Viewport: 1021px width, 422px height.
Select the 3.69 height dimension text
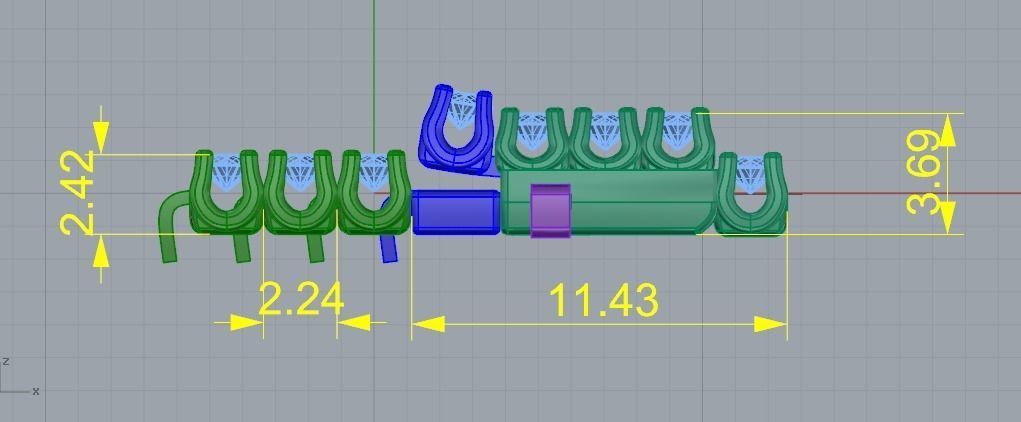point(923,173)
